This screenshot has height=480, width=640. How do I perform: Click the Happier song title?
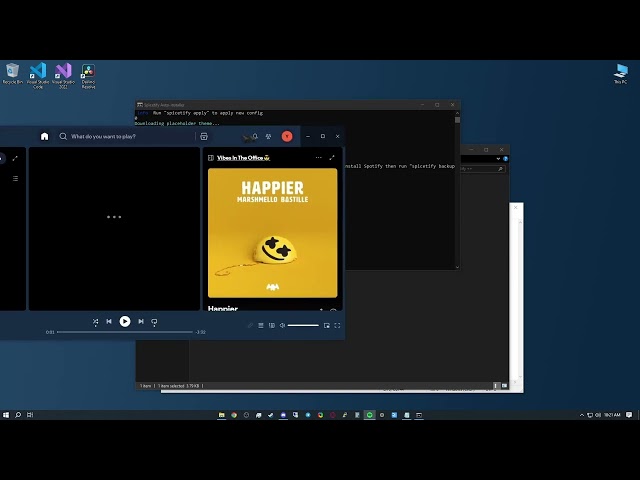(223, 308)
